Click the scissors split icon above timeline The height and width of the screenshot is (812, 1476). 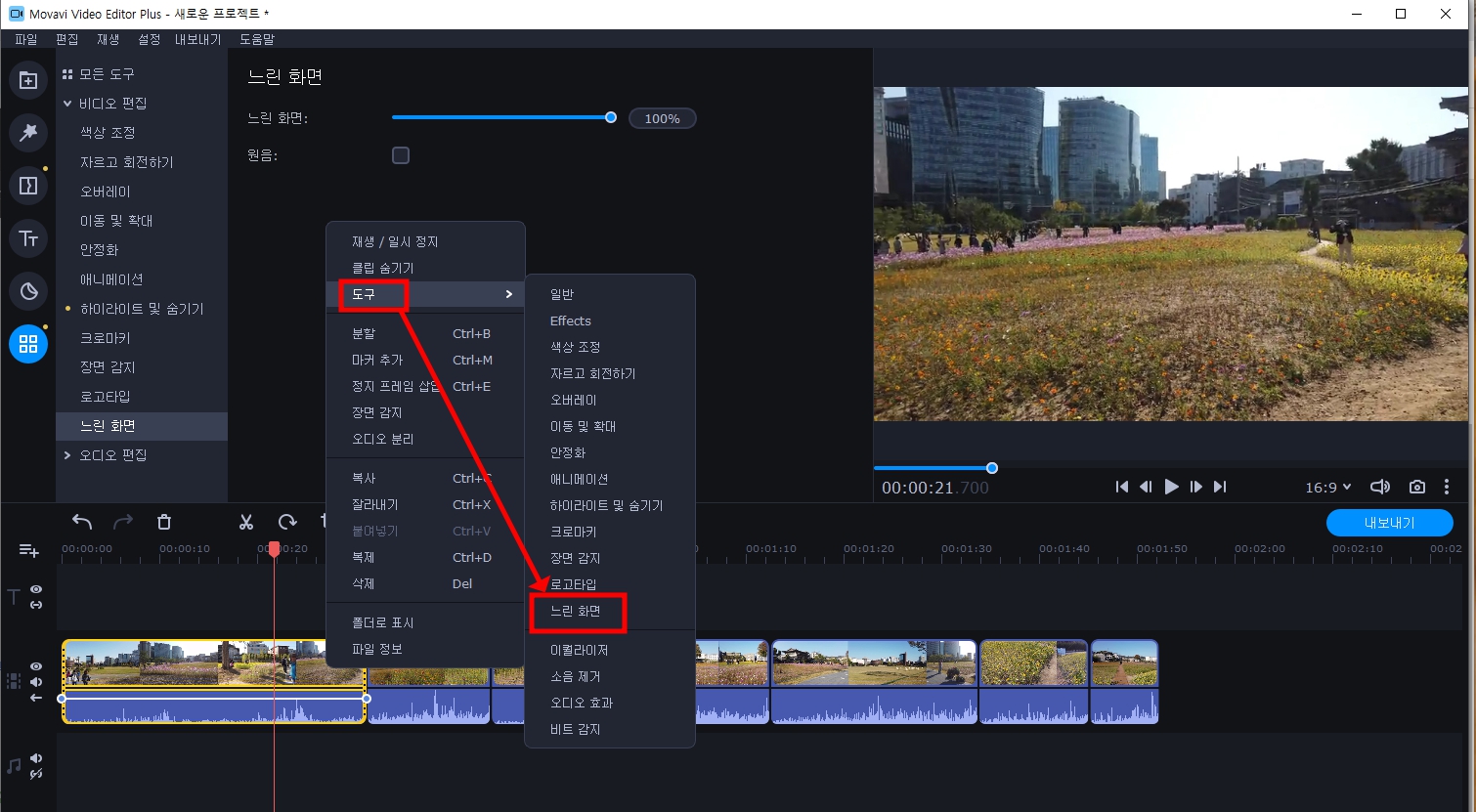[x=245, y=521]
